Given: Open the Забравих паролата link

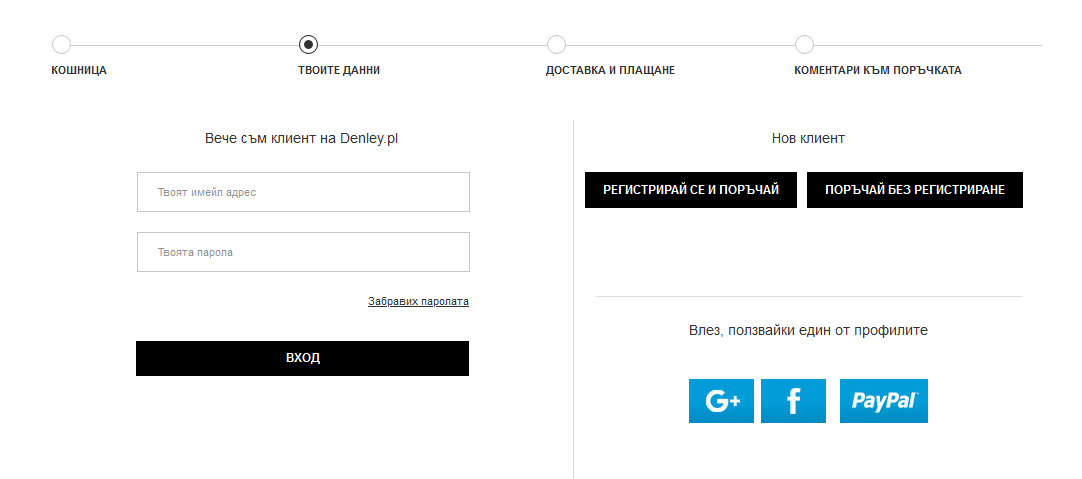Looking at the screenshot, I should coord(418,301).
